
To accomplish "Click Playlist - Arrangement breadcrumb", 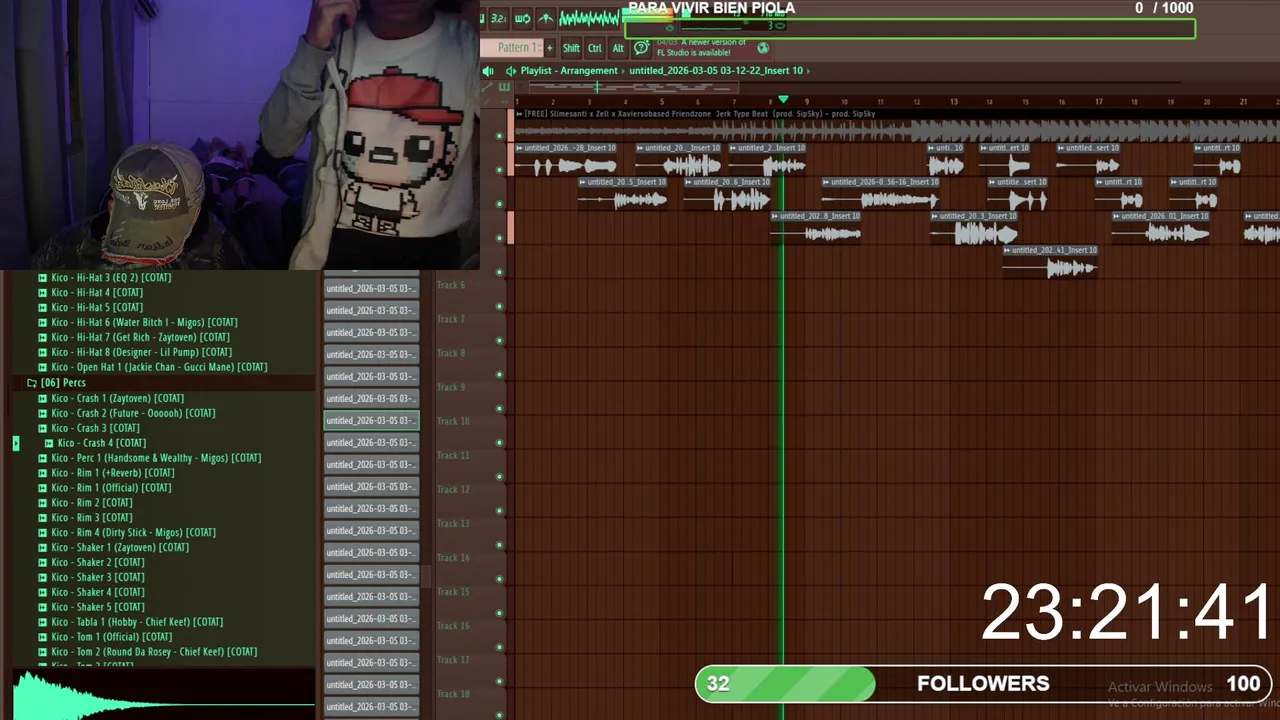I will click(569, 71).
